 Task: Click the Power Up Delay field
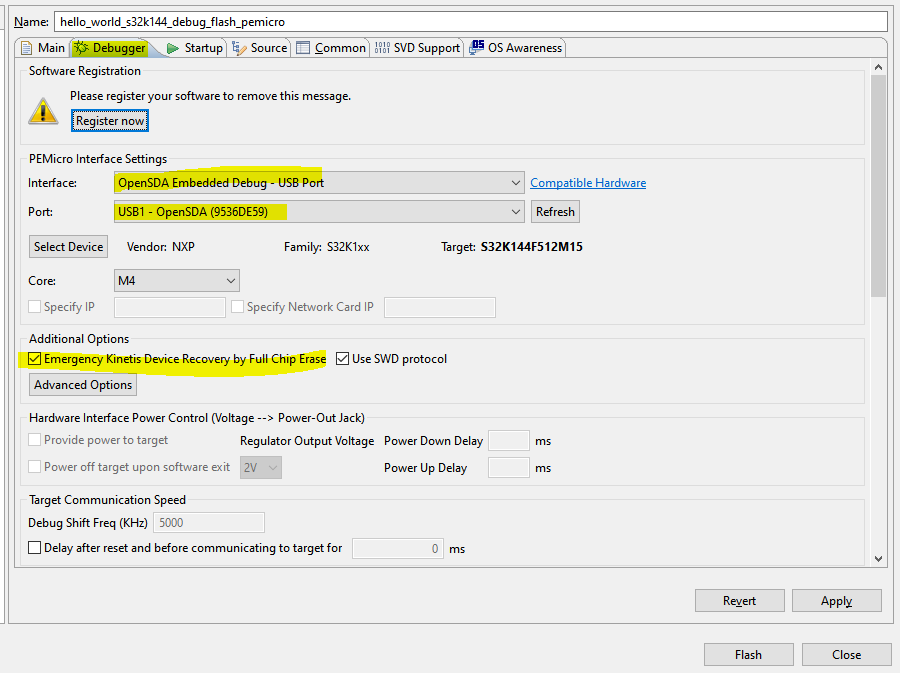click(x=509, y=468)
